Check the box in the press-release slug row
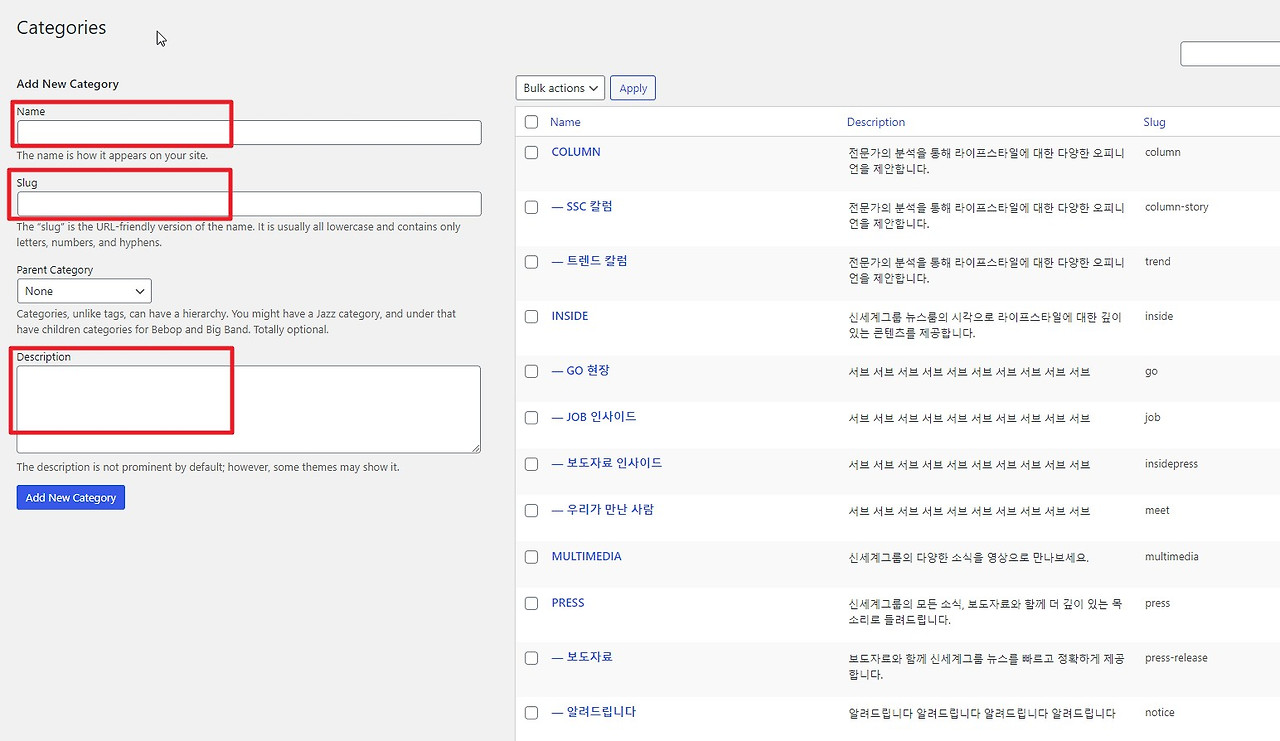Image resolution: width=1280 pixels, height=741 pixels. pos(532,658)
